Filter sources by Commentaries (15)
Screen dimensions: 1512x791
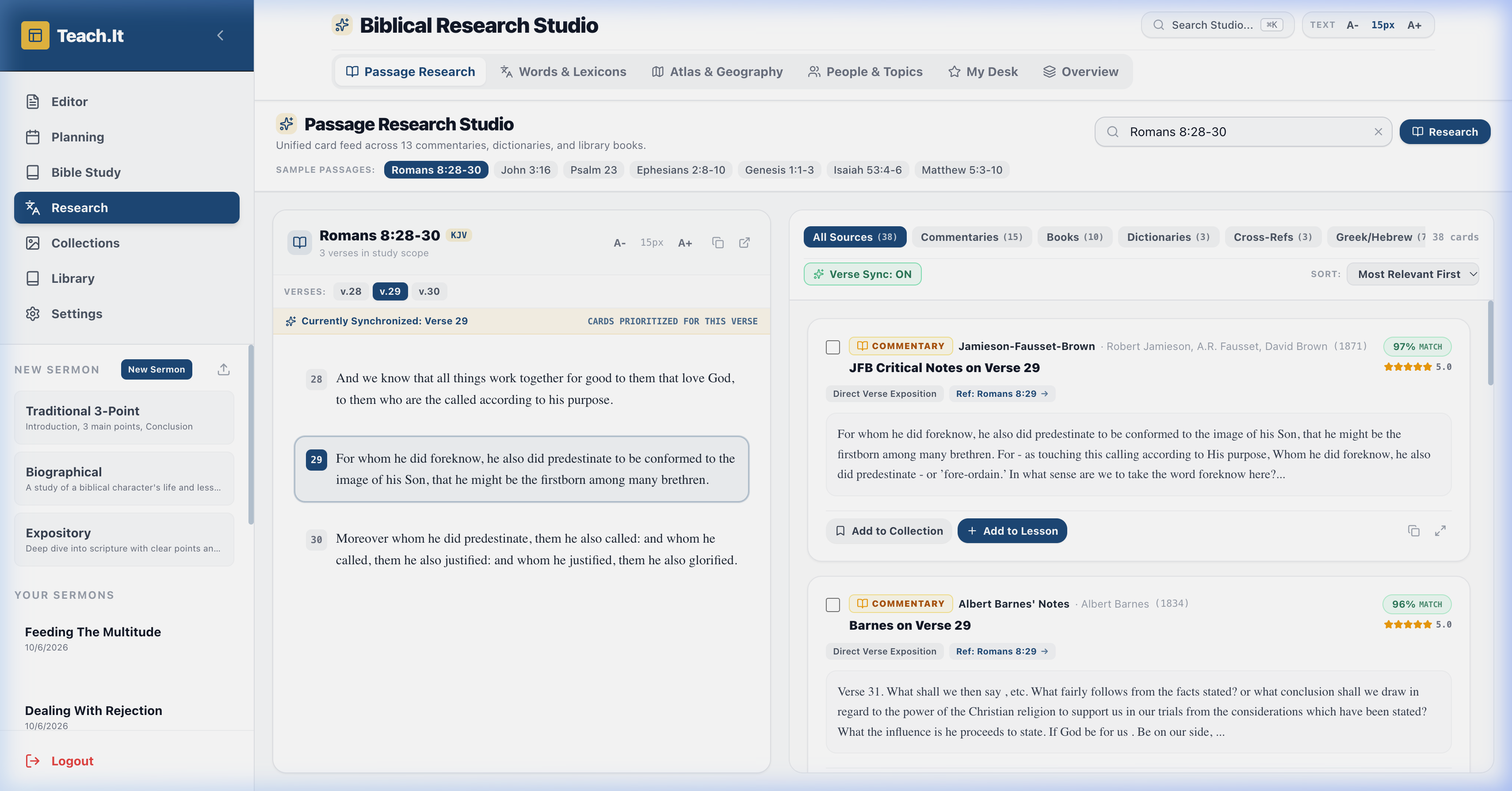click(971, 237)
